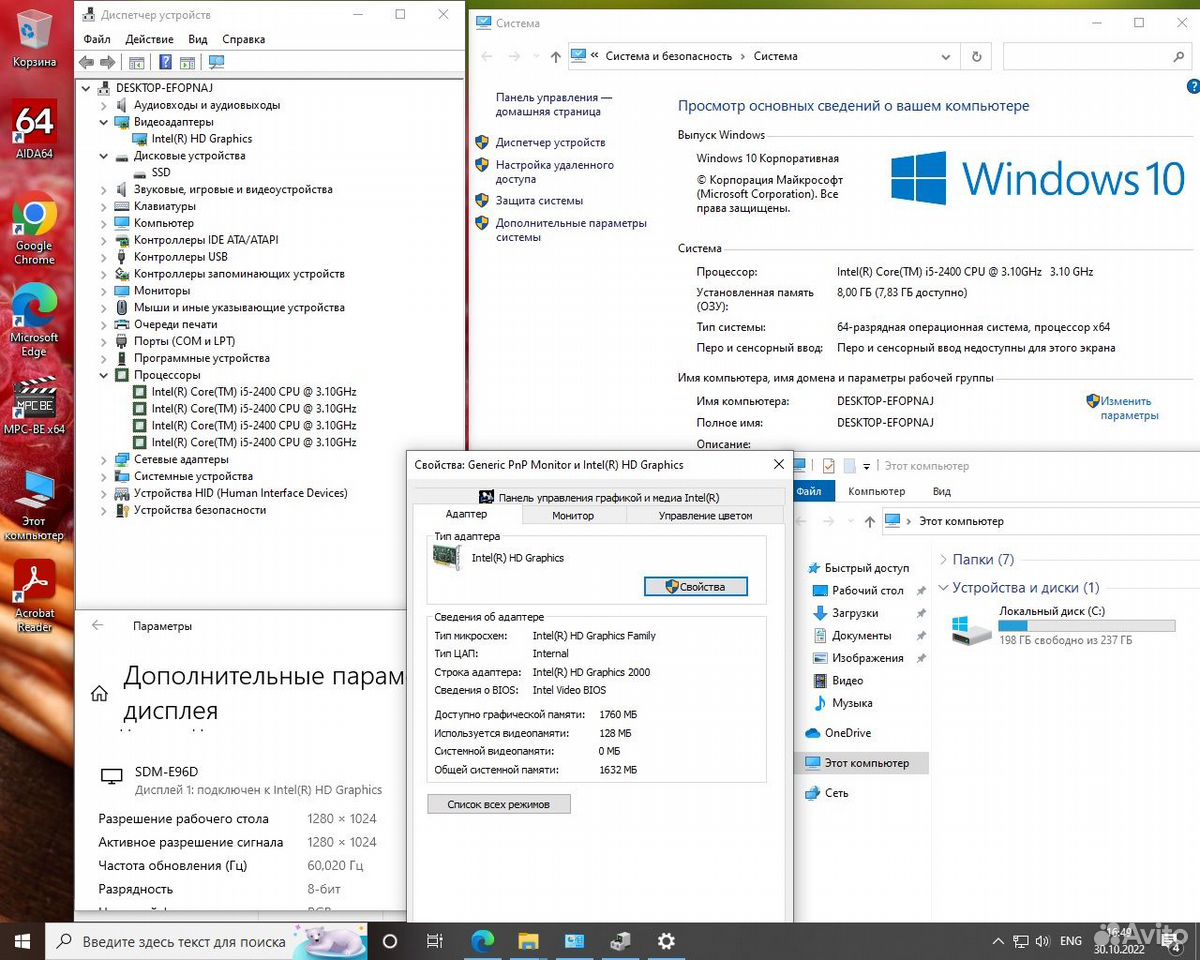Viewport: 1200px width, 960px height.
Task: Open the Корзина desktop icon
Action: (x=34, y=38)
